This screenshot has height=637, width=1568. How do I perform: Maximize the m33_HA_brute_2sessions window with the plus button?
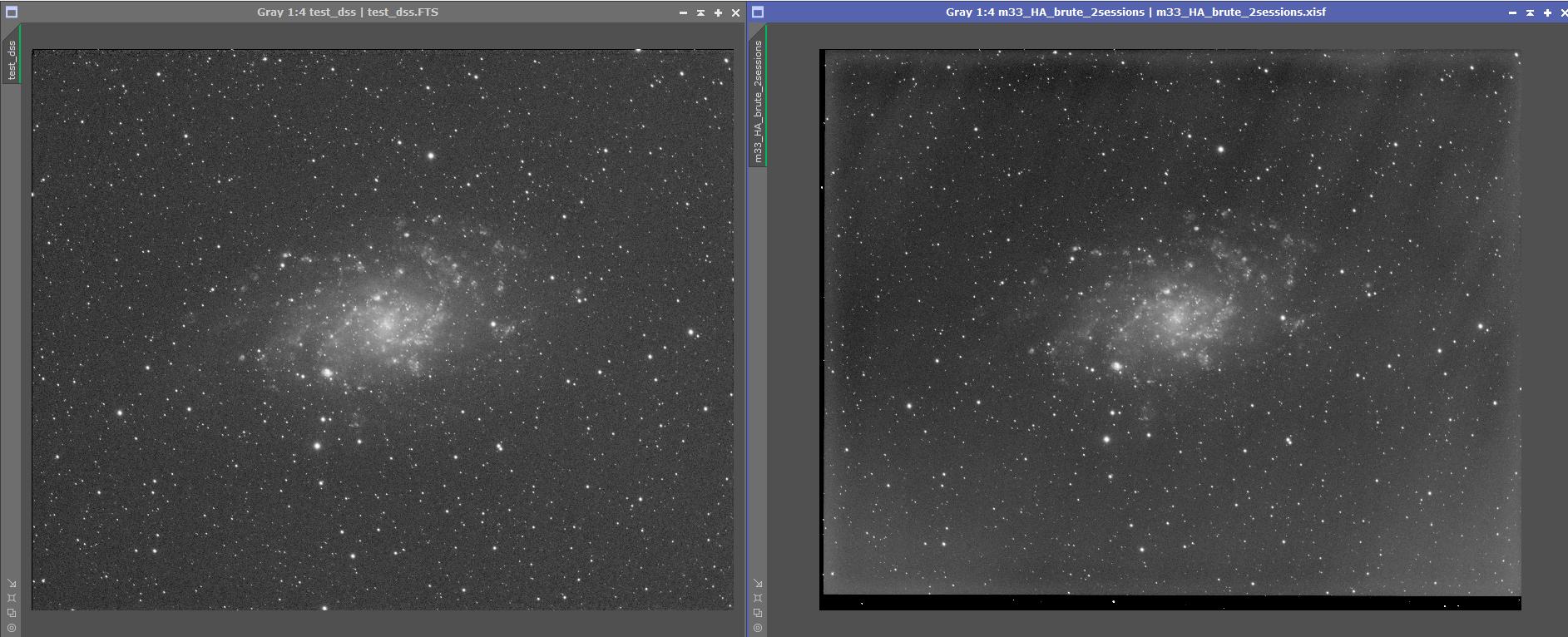(1547, 12)
